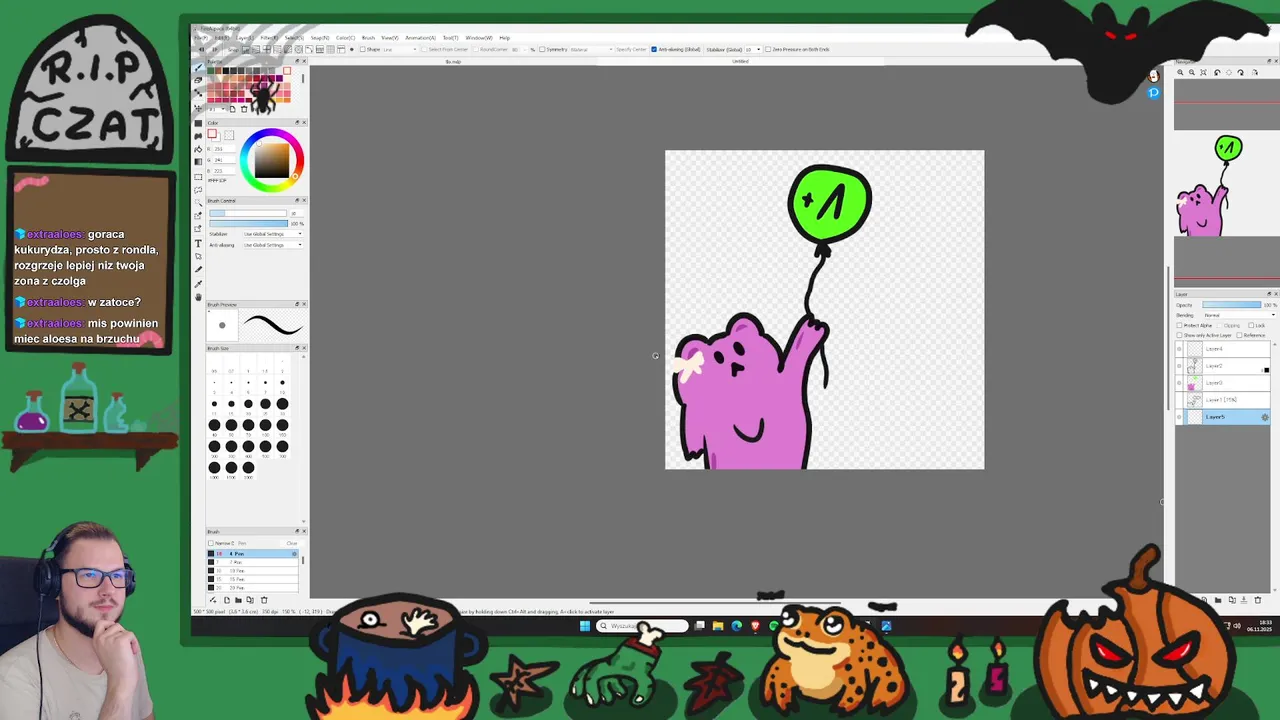This screenshot has width=1280, height=720.
Task: Toggle the layer Reference checkbox
Action: pyautogui.click(x=1239, y=335)
